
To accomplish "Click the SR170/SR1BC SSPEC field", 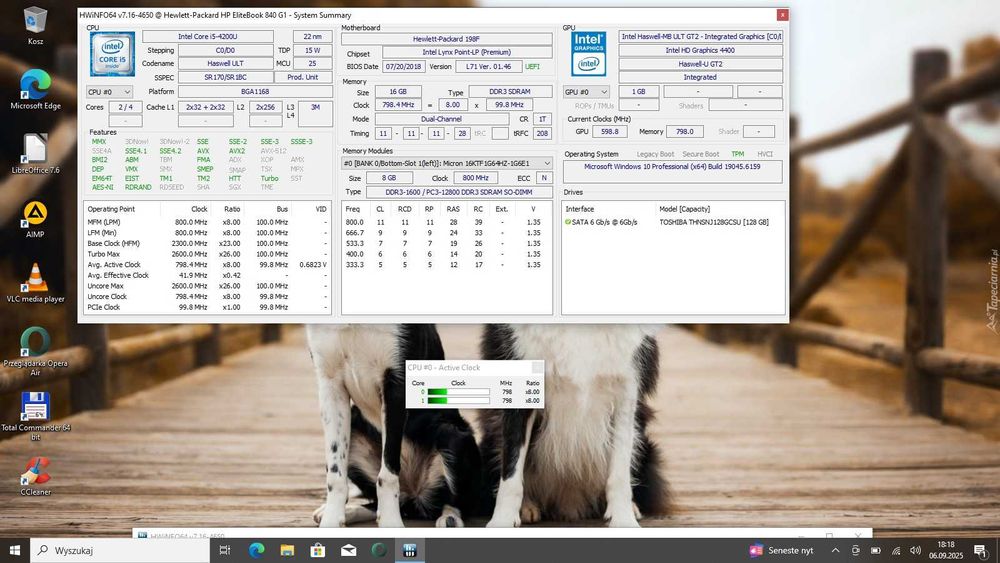I will [225, 77].
